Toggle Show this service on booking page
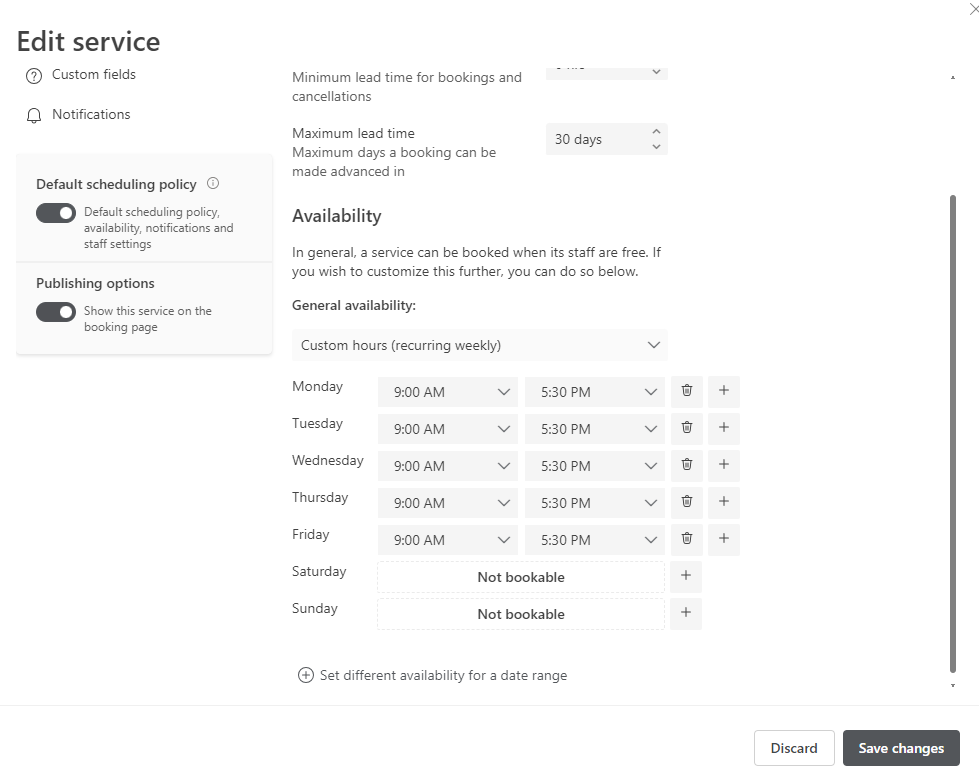The image size is (979, 774). click(56, 312)
